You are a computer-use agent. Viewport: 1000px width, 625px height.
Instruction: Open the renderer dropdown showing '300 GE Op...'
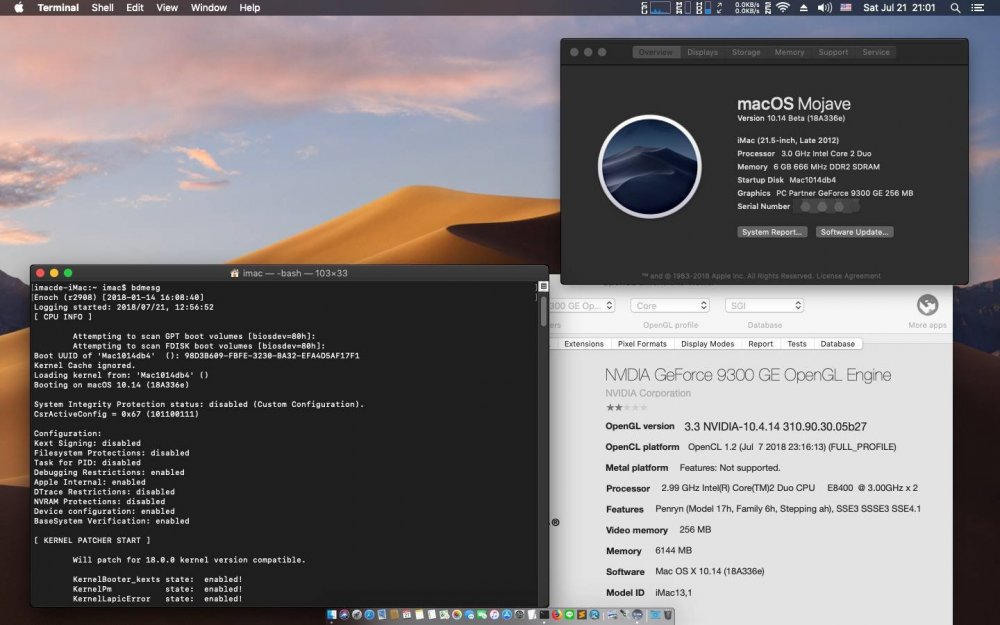coord(580,305)
